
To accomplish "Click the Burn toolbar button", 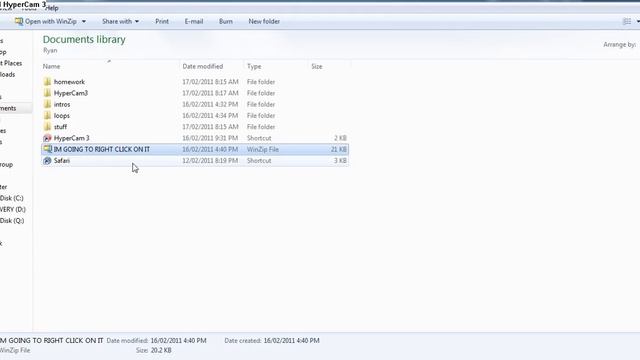I will pos(226,21).
